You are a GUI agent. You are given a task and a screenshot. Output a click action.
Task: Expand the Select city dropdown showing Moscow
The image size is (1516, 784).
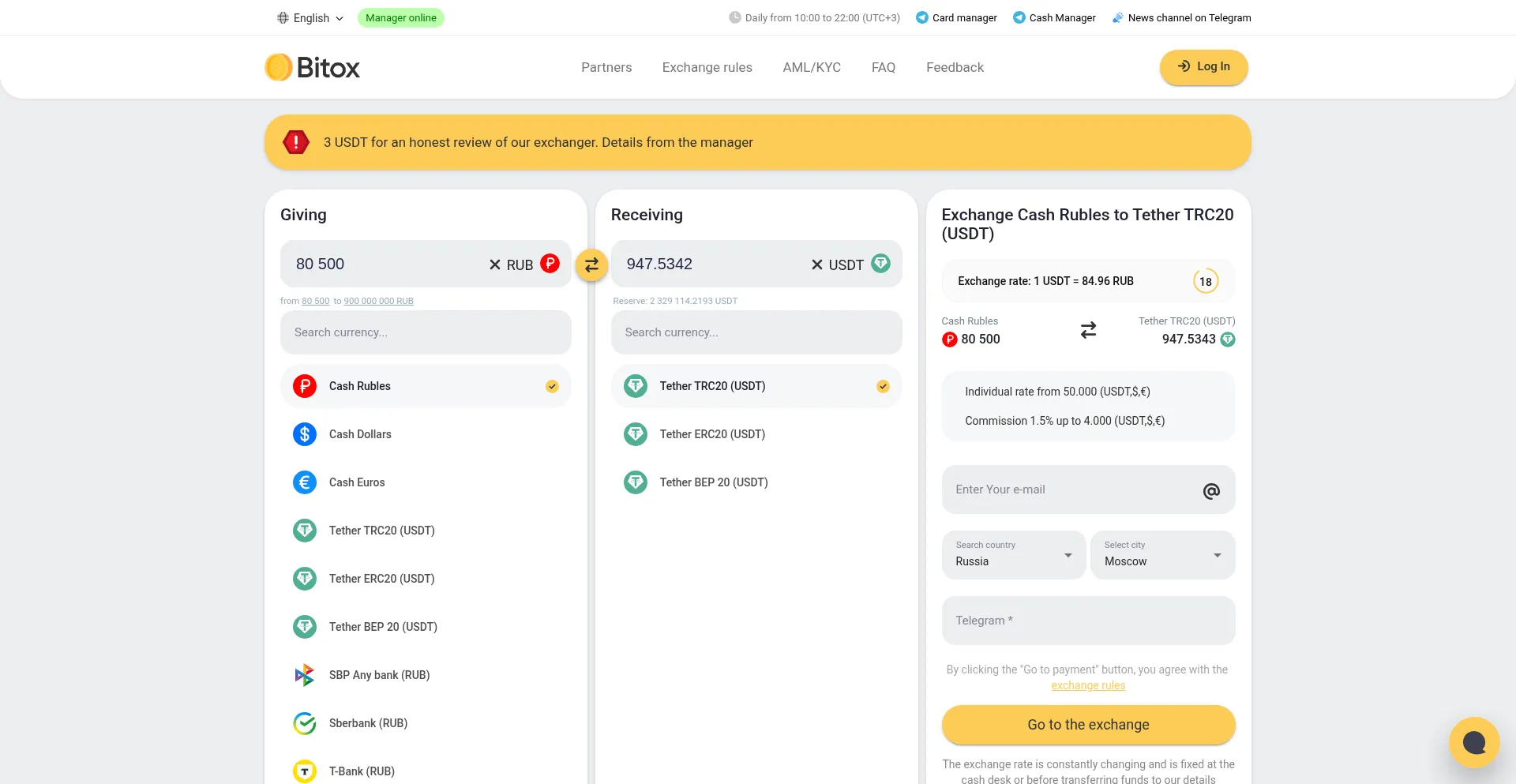[x=1162, y=555]
